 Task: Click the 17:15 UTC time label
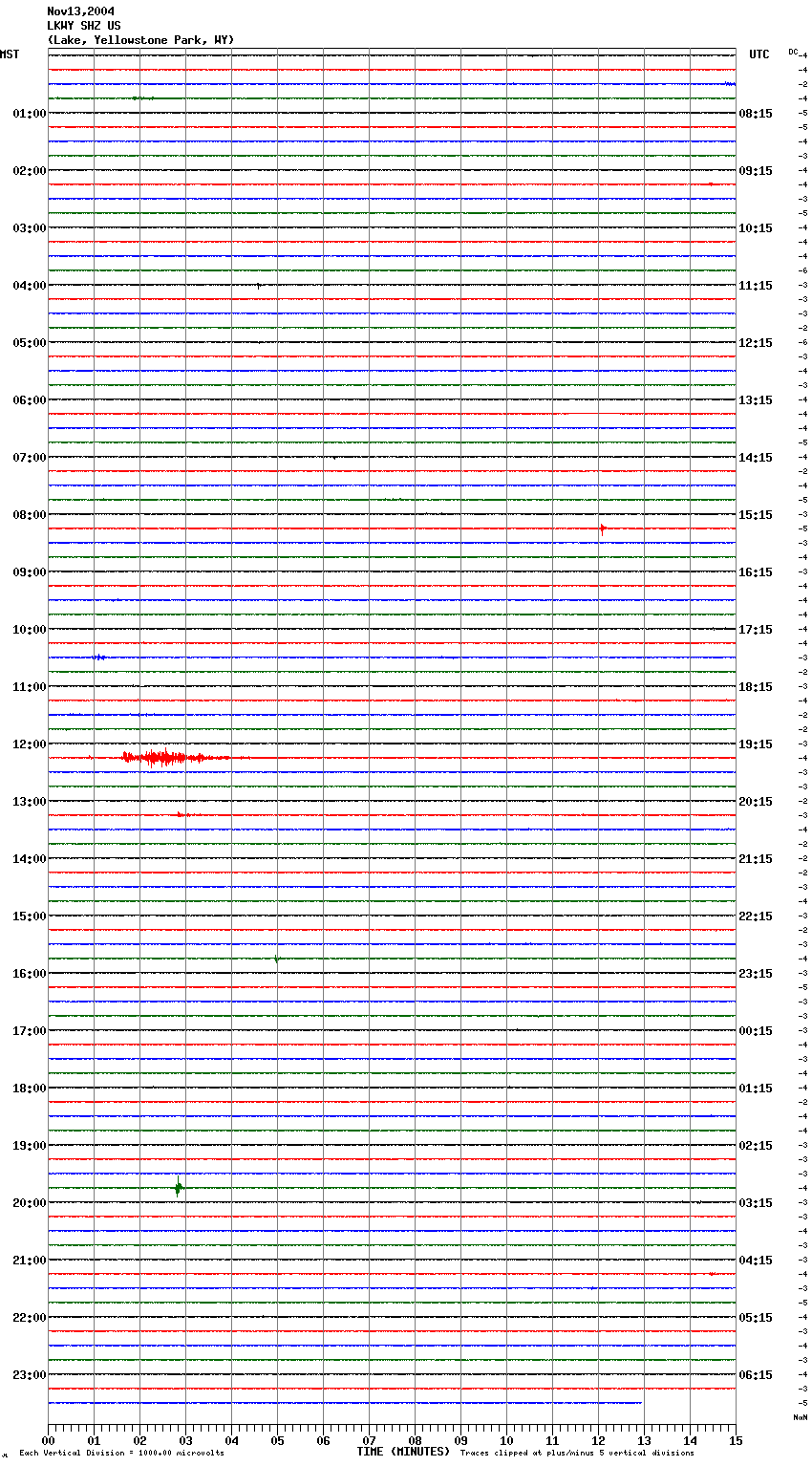(756, 630)
